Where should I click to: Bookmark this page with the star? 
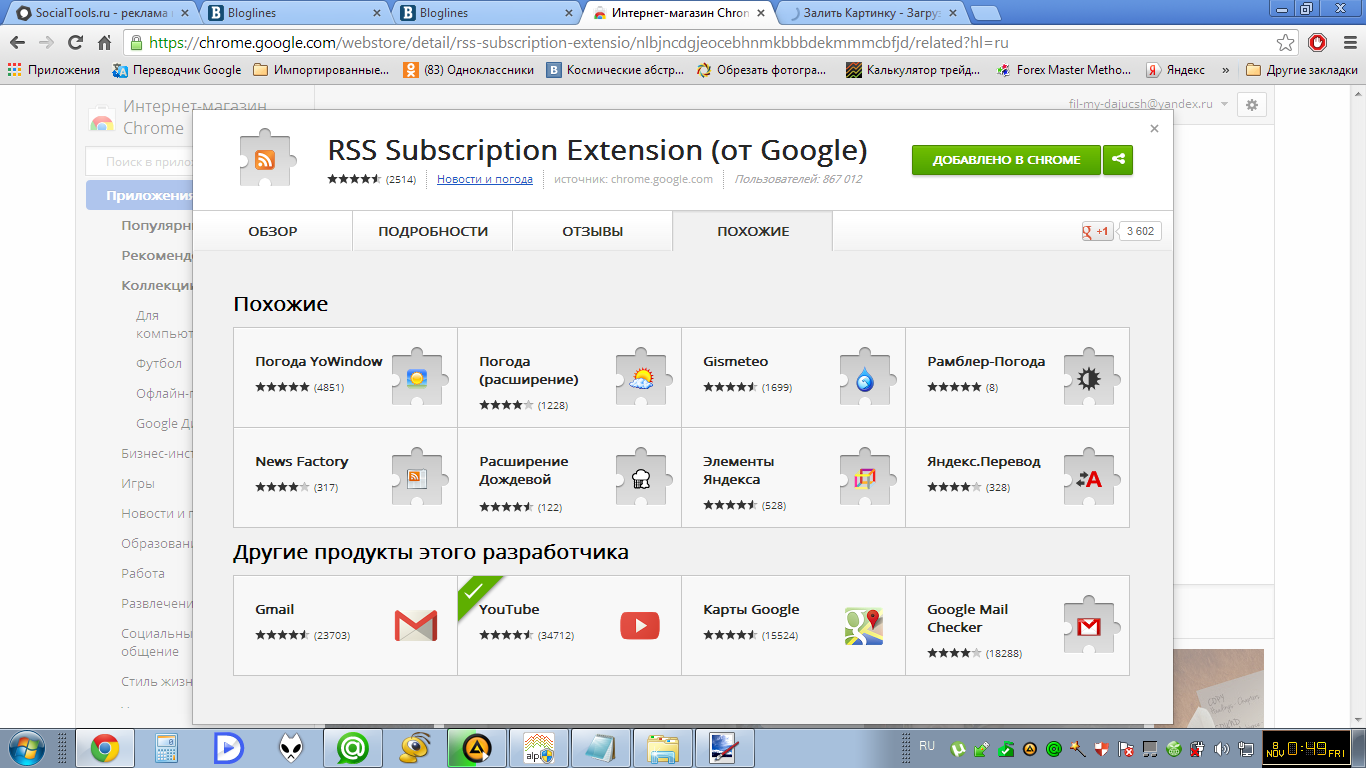click(1286, 43)
